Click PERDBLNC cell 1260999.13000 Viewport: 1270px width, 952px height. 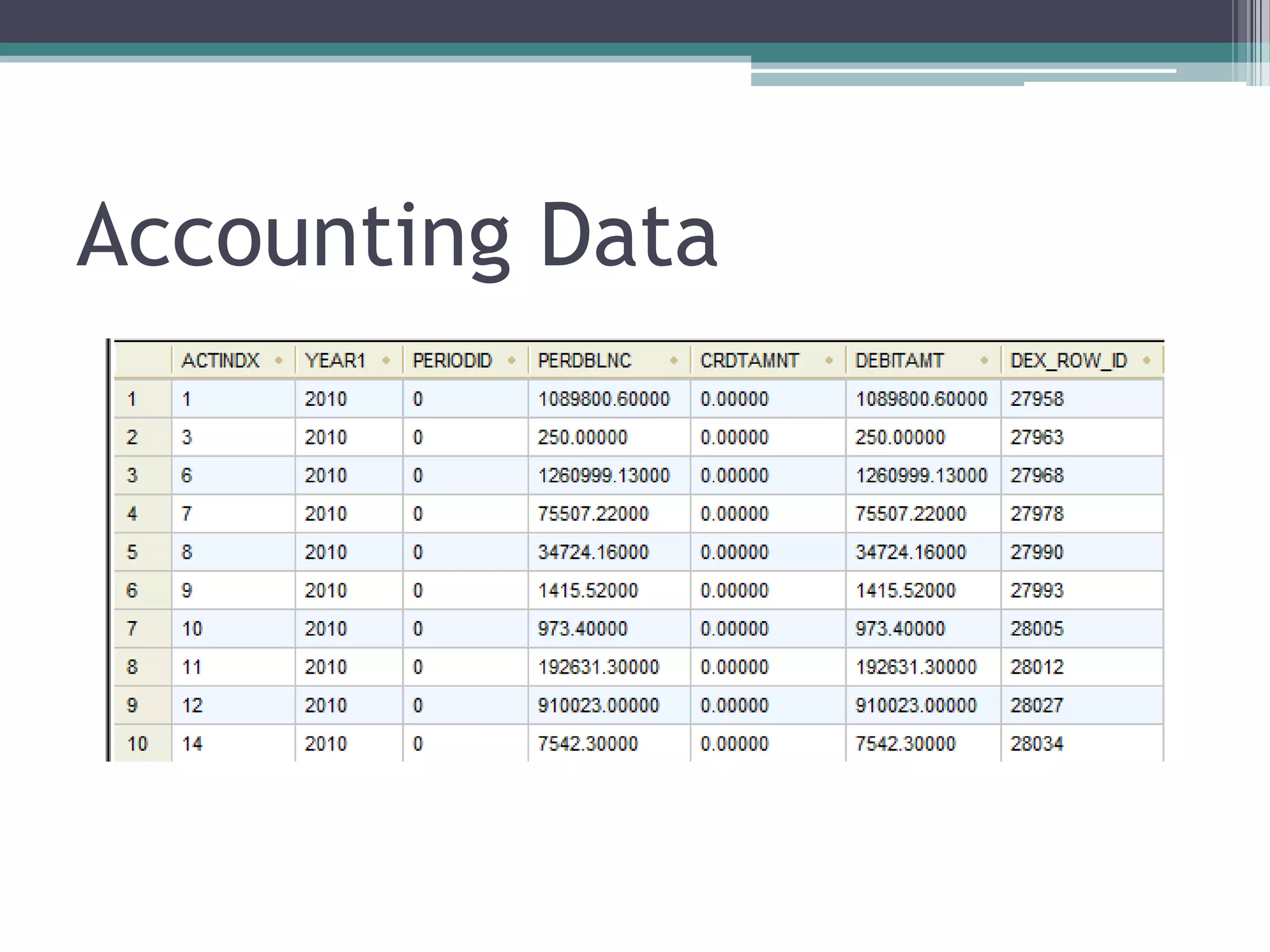610,475
